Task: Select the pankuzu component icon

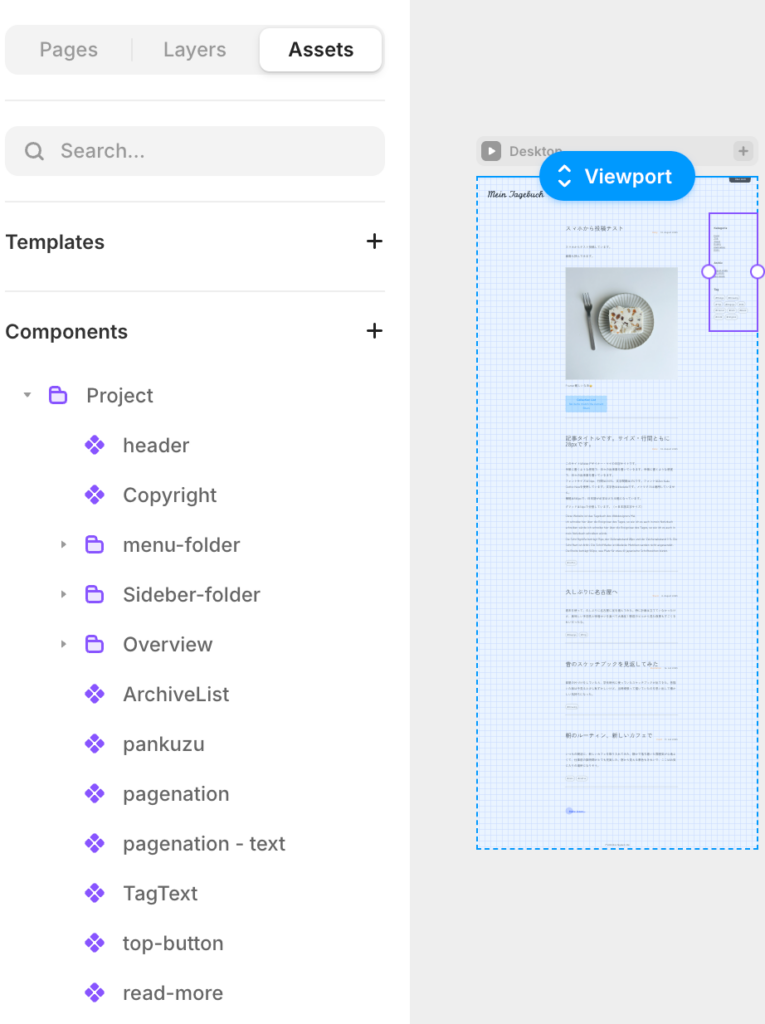Action: [x=95, y=744]
